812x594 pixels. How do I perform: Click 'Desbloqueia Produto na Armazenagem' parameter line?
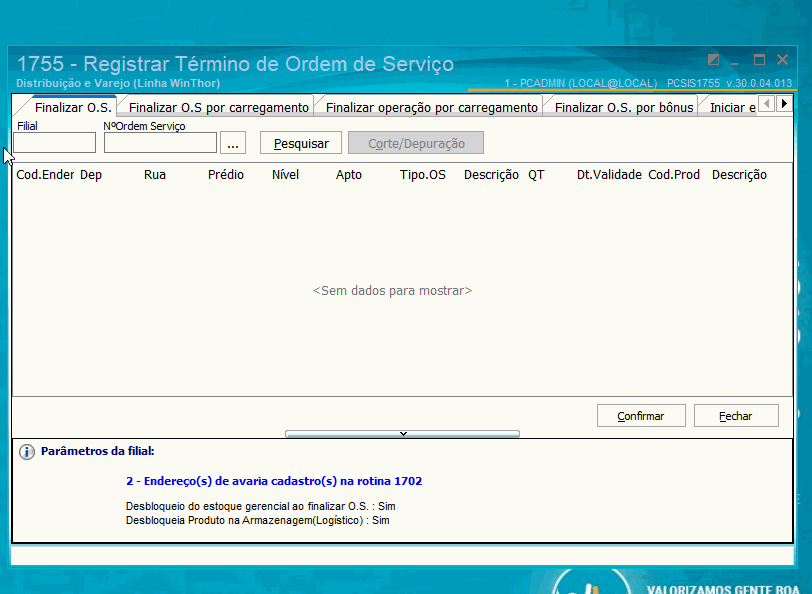point(257,520)
